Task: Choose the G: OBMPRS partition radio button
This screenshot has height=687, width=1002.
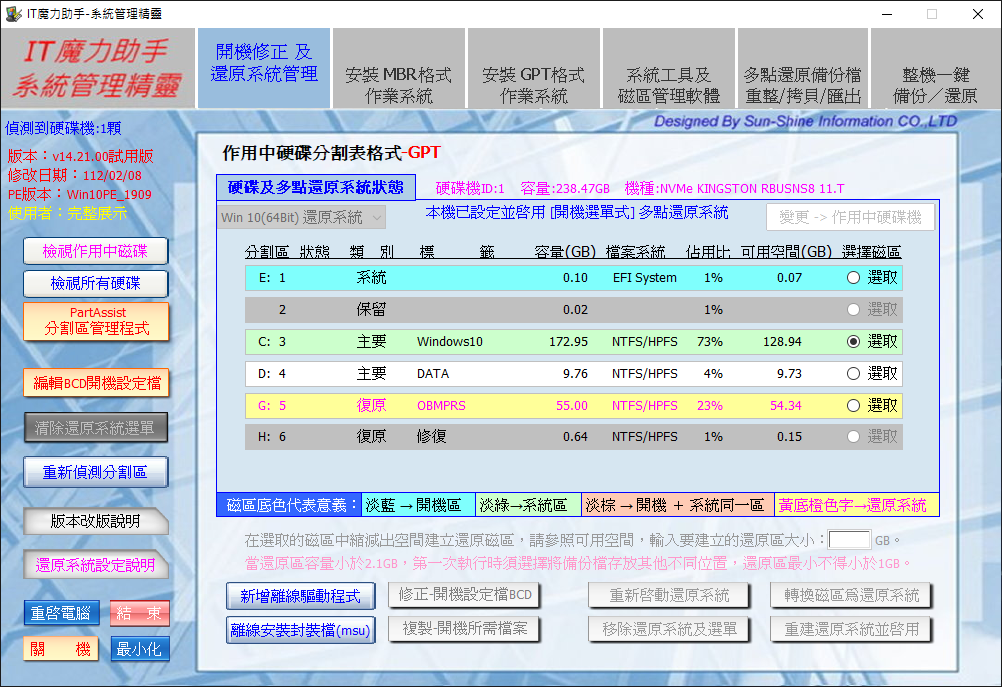Action: pyautogui.click(x=853, y=406)
